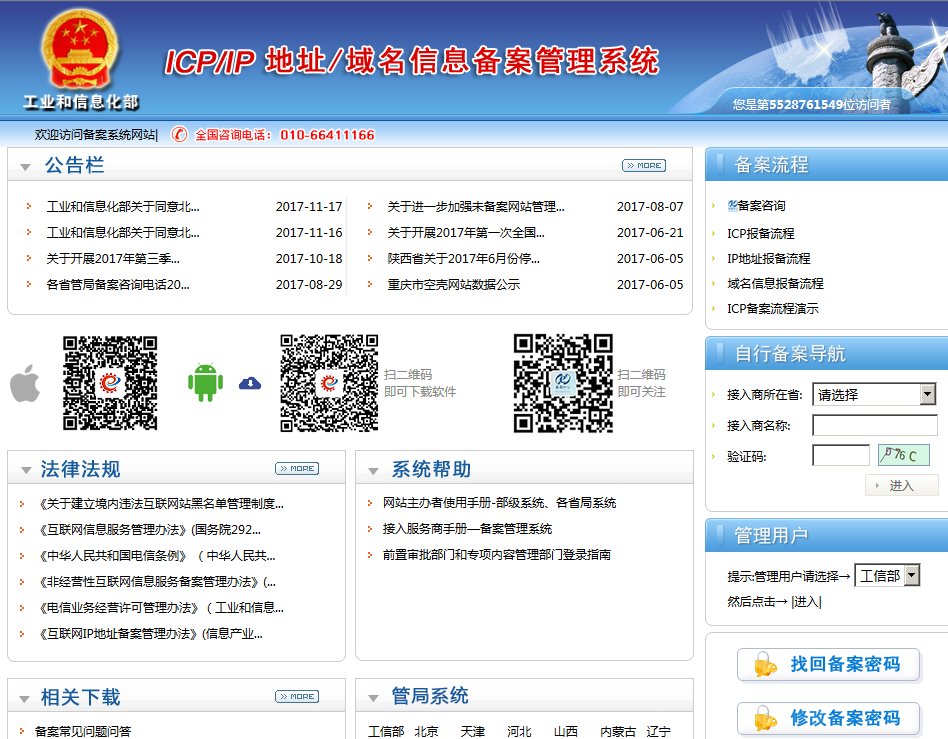The width and height of the screenshot is (948, 739).
Task: Click the Android robot icon
Action: 206,382
